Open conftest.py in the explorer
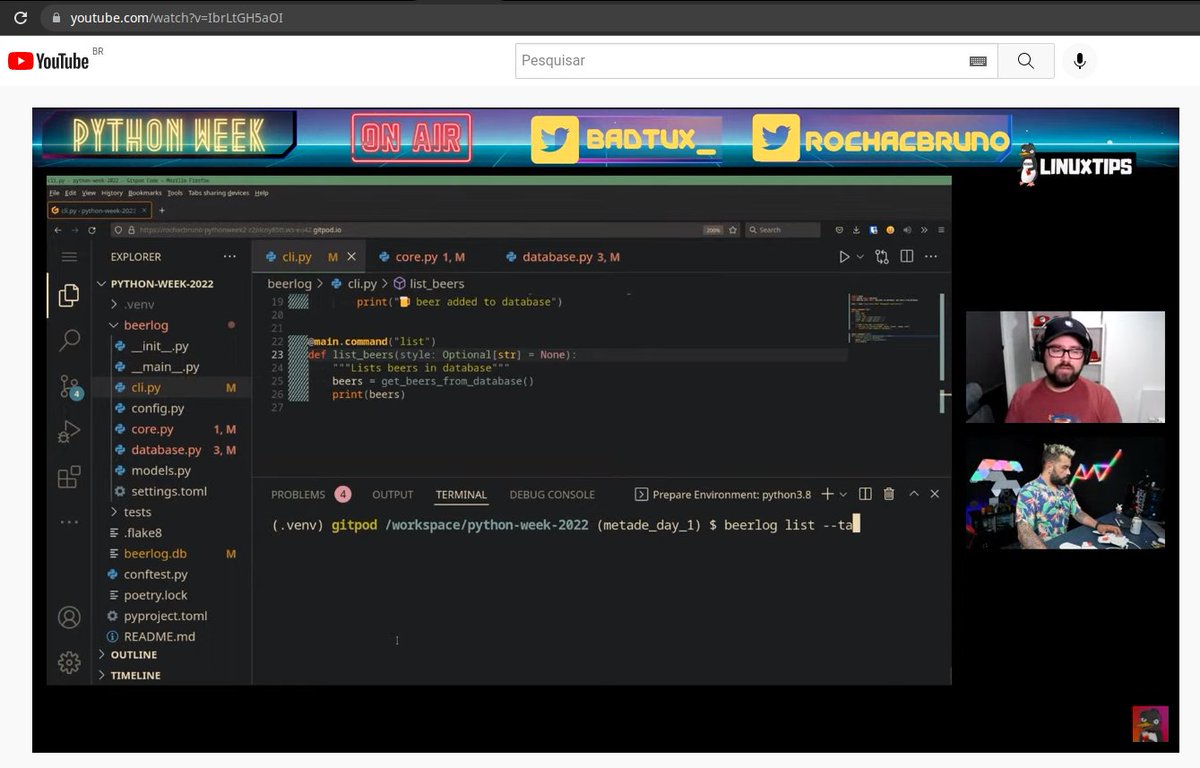The image size is (1200, 768). coord(156,574)
